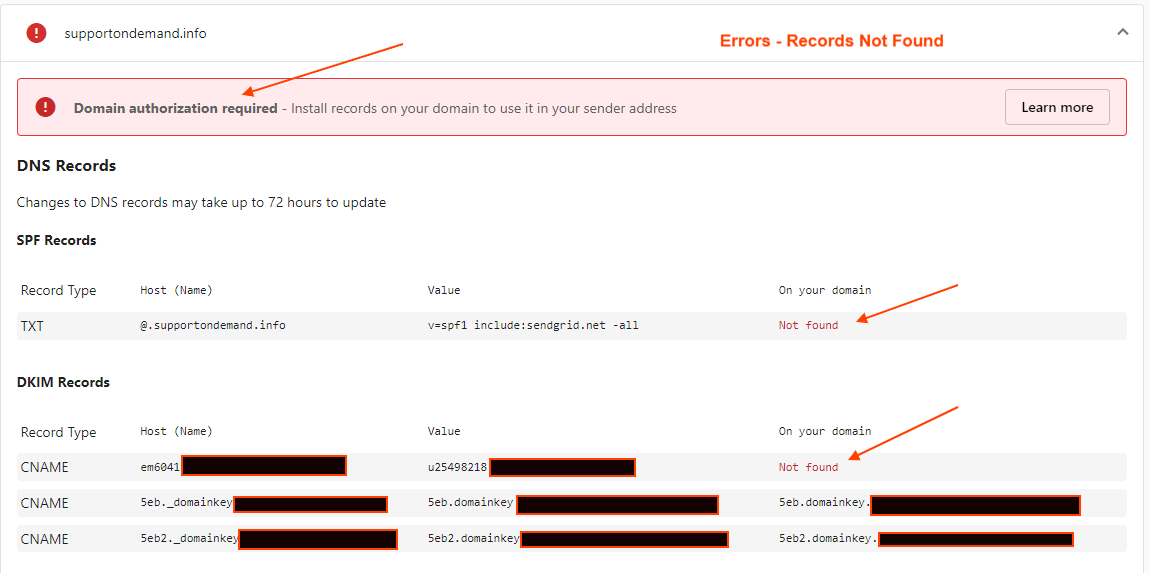Select the SPF host @.supportondemand.info
This screenshot has width=1150, height=573.
pyautogui.click(x=213, y=325)
